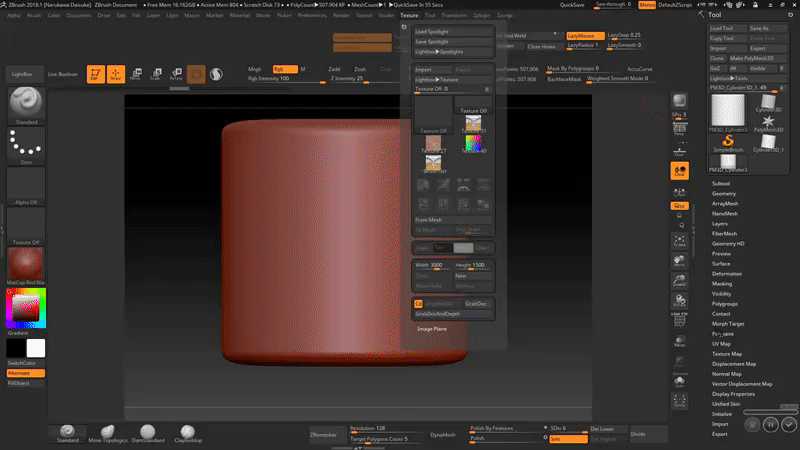The width and height of the screenshot is (800, 450).
Task: Open the Render menu
Action: pyautogui.click(x=341, y=15)
